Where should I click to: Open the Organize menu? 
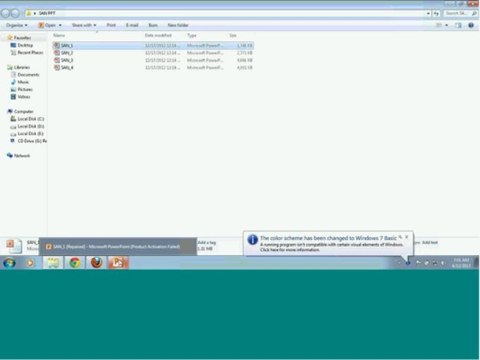click(x=17, y=25)
